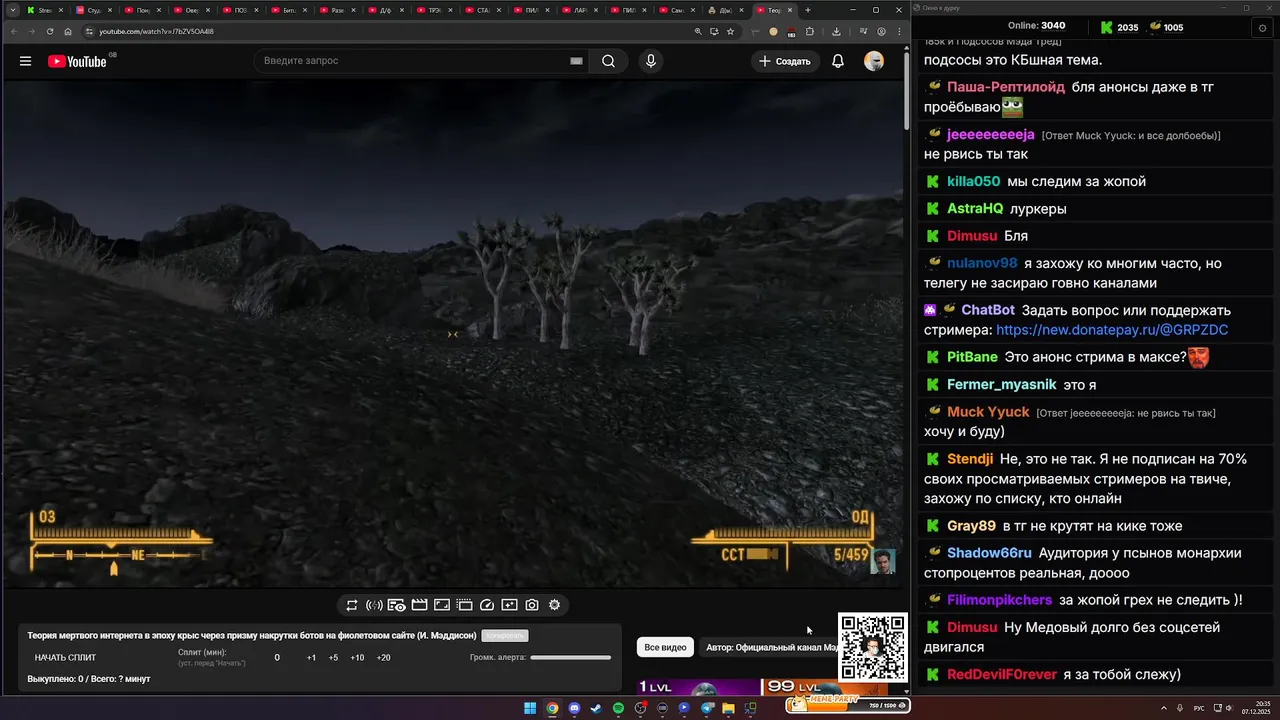Open the donatepay.ru link in chat
Image resolution: width=1280 pixels, height=720 pixels.
click(1112, 330)
